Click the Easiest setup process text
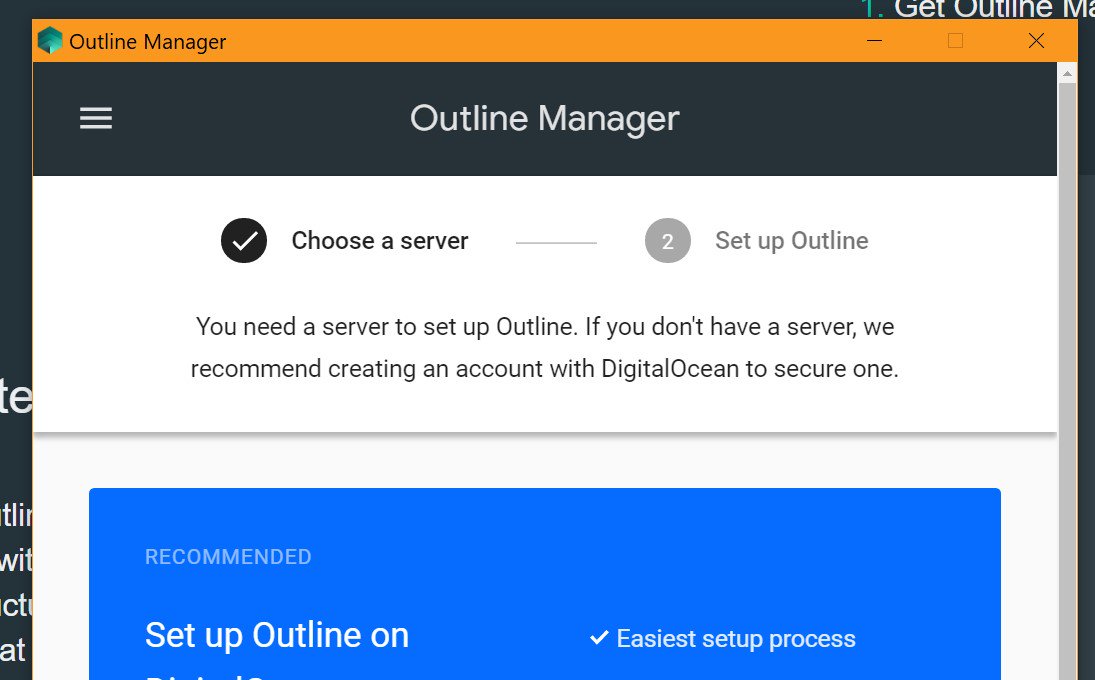1095x680 pixels. (736, 639)
